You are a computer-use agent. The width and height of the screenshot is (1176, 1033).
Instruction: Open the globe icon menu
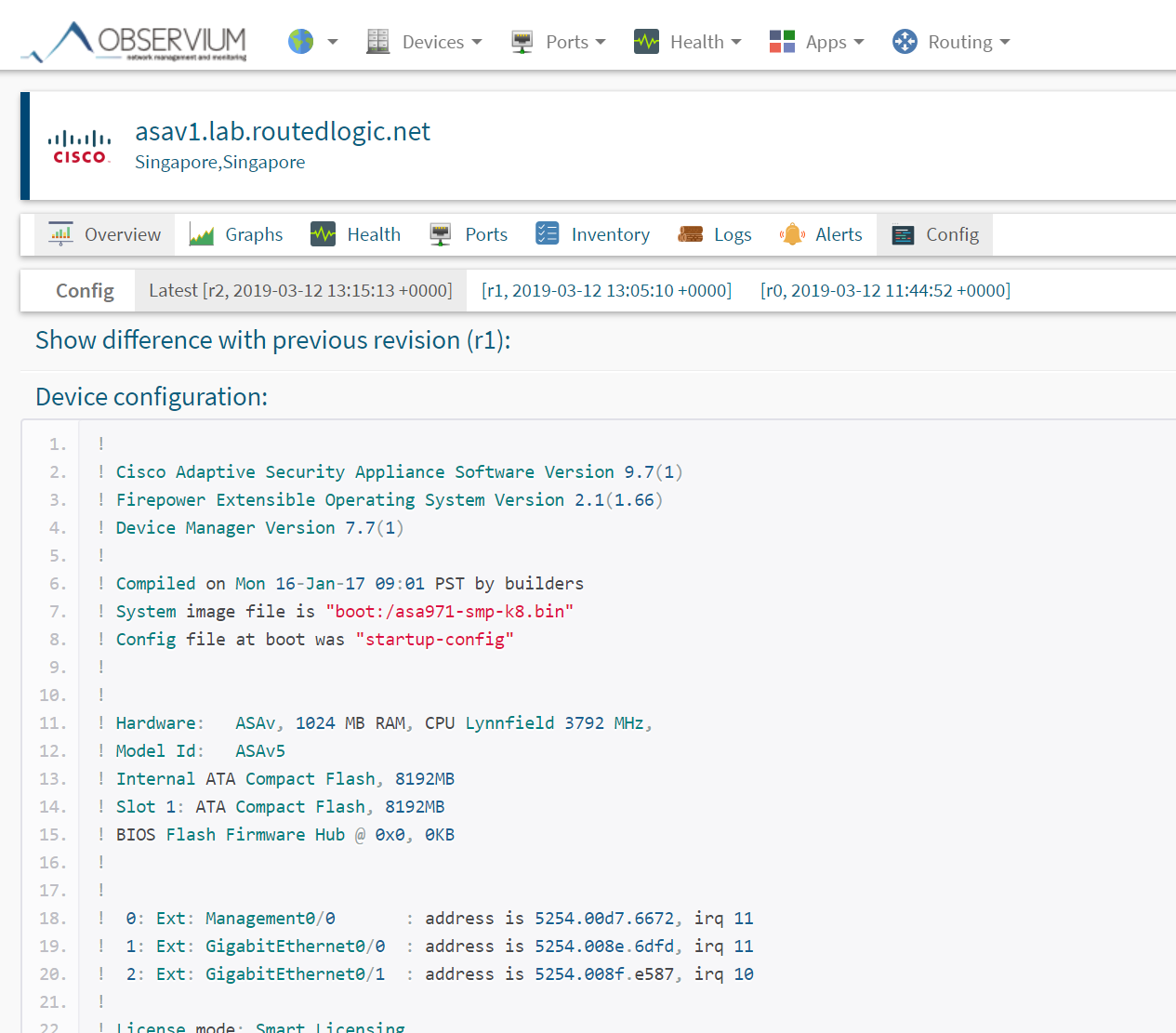(x=301, y=42)
